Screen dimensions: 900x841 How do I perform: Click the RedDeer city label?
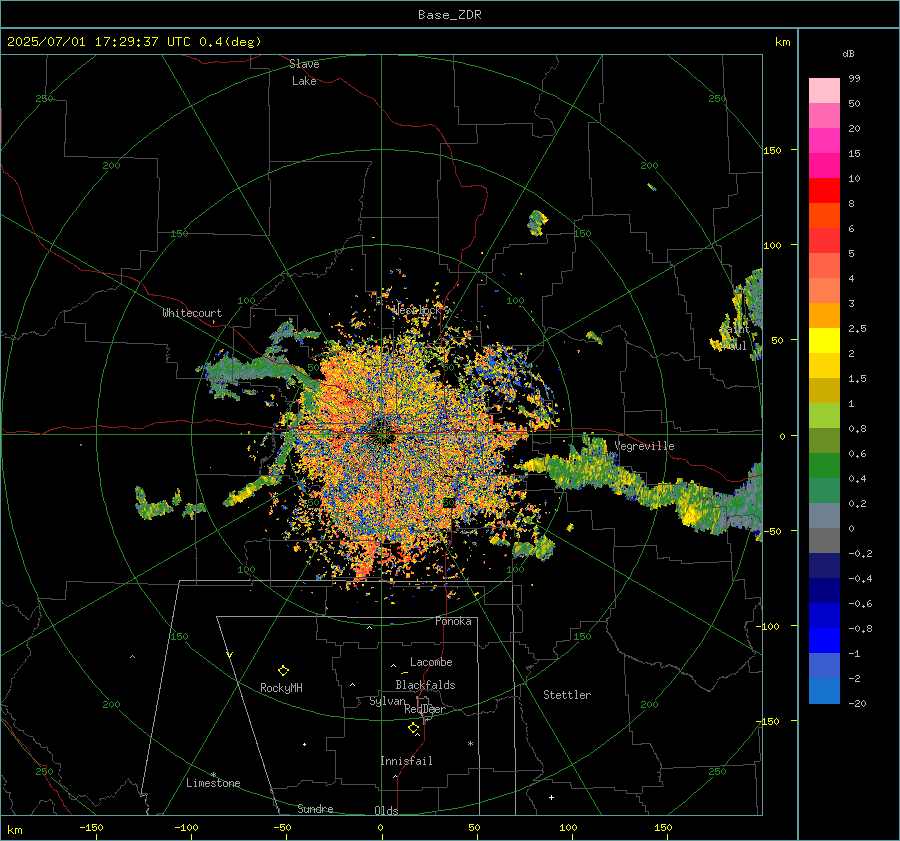click(x=425, y=709)
